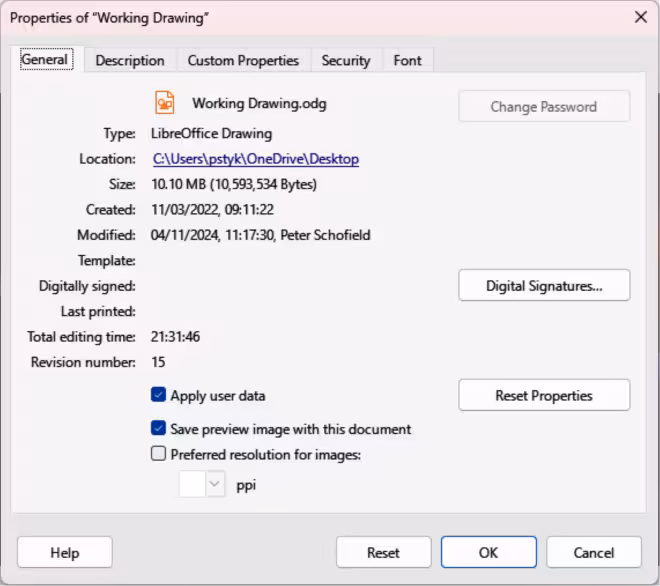Open the Font tab

[x=407, y=60]
